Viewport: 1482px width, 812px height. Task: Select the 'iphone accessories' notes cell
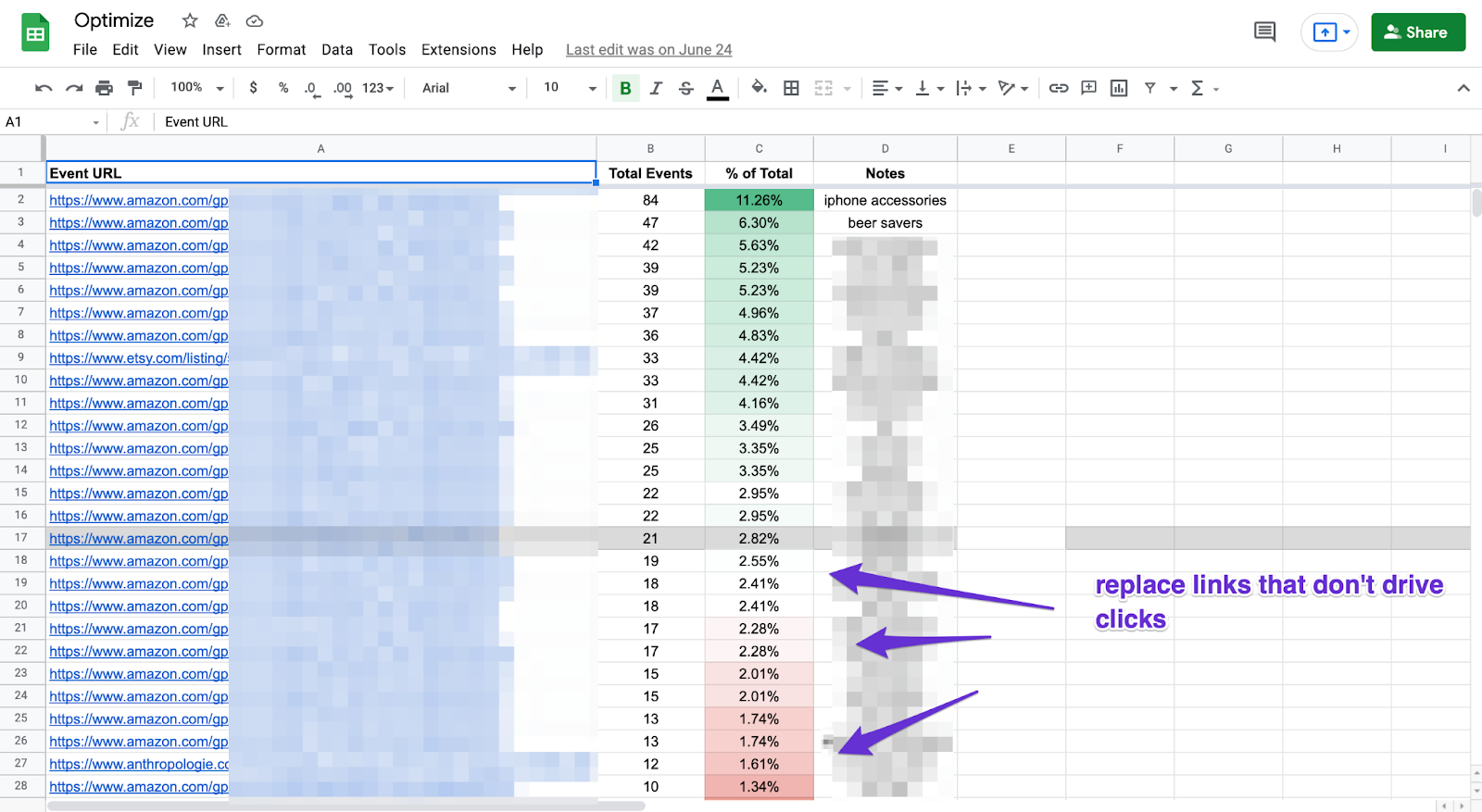pyautogui.click(x=885, y=200)
